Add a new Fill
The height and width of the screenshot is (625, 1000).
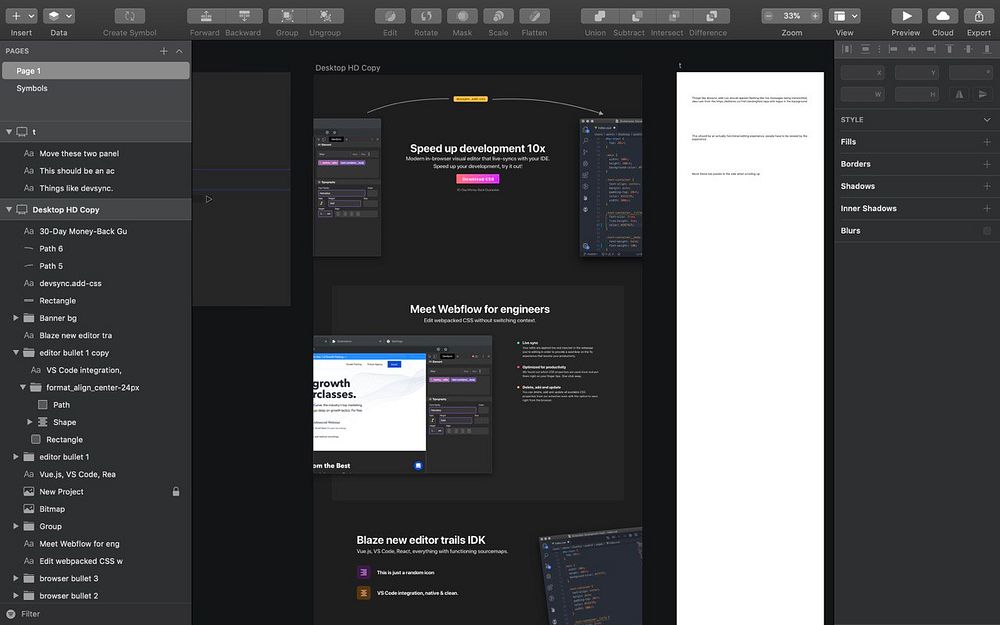point(987,142)
